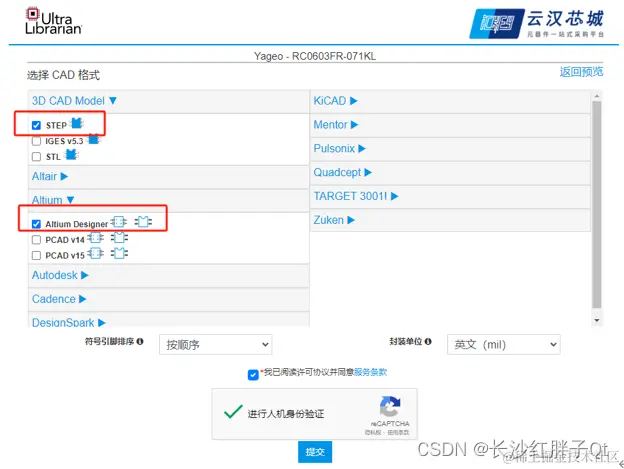Expand the DesignSpark section

tap(68, 322)
